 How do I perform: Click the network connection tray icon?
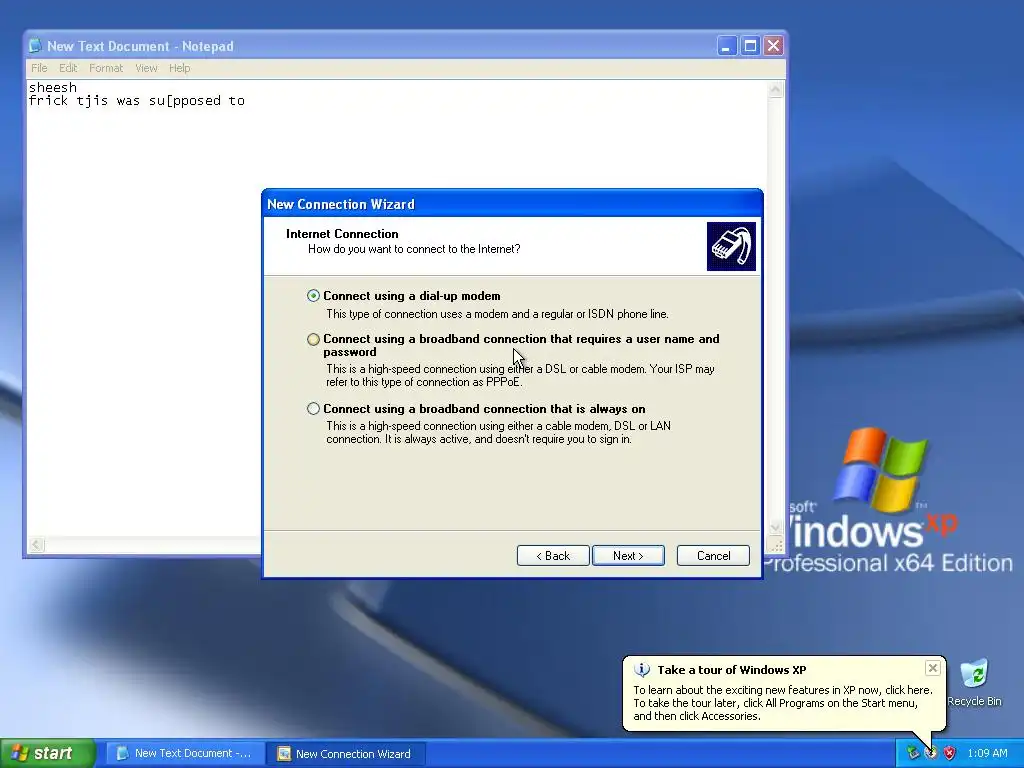(x=912, y=754)
